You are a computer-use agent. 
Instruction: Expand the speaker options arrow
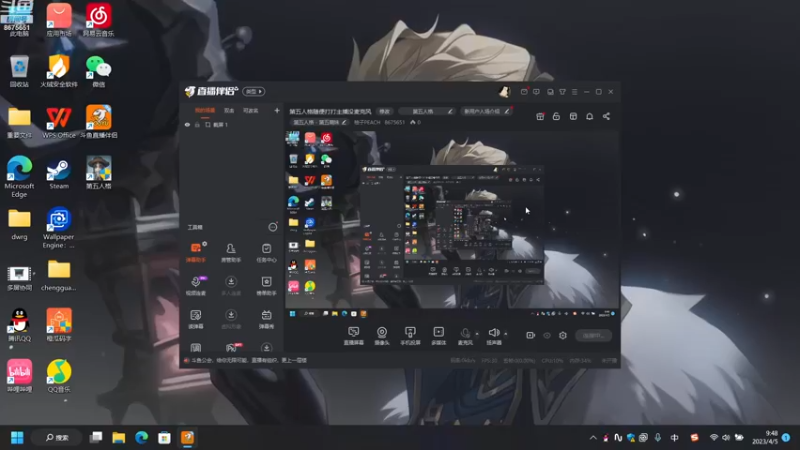pyautogui.click(x=506, y=334)
